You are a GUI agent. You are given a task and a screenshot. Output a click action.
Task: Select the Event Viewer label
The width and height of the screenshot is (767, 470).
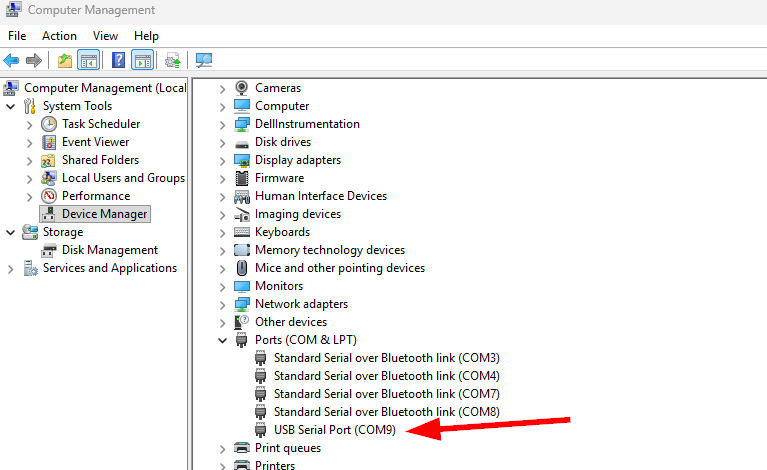(x=95, y=142)
